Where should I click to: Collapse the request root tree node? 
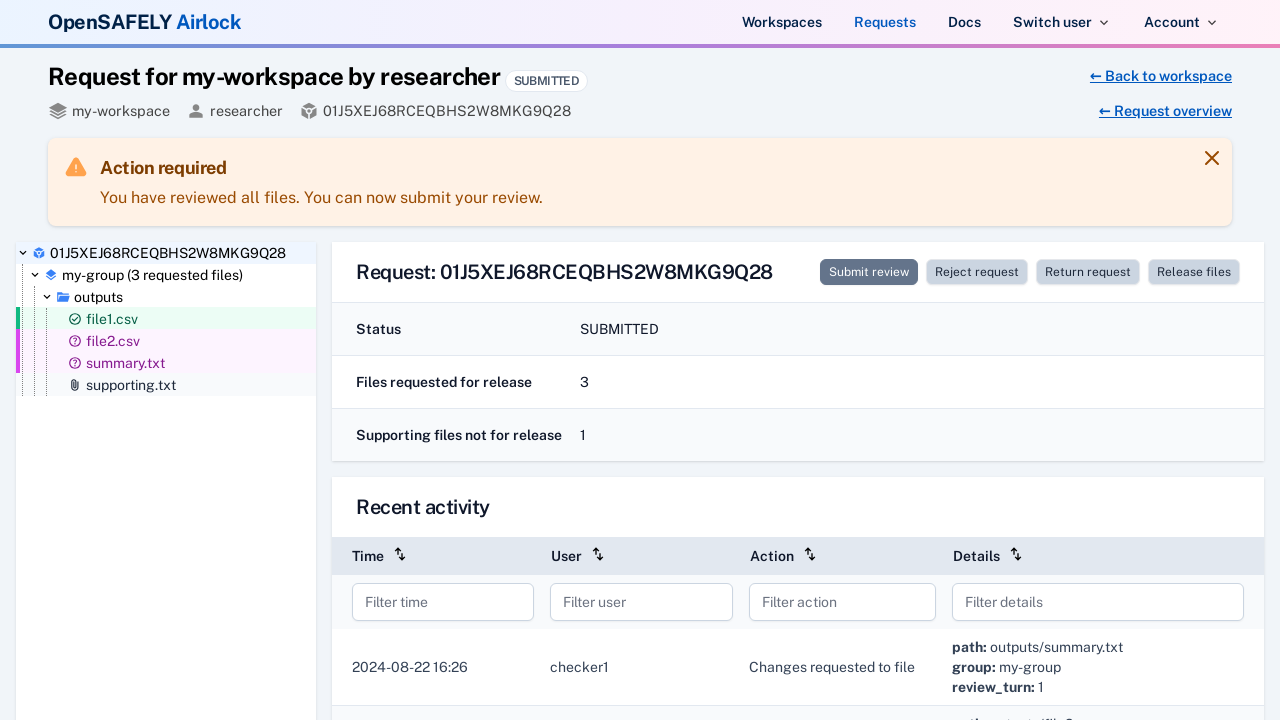pyautogui.click(x=23, y=253)
